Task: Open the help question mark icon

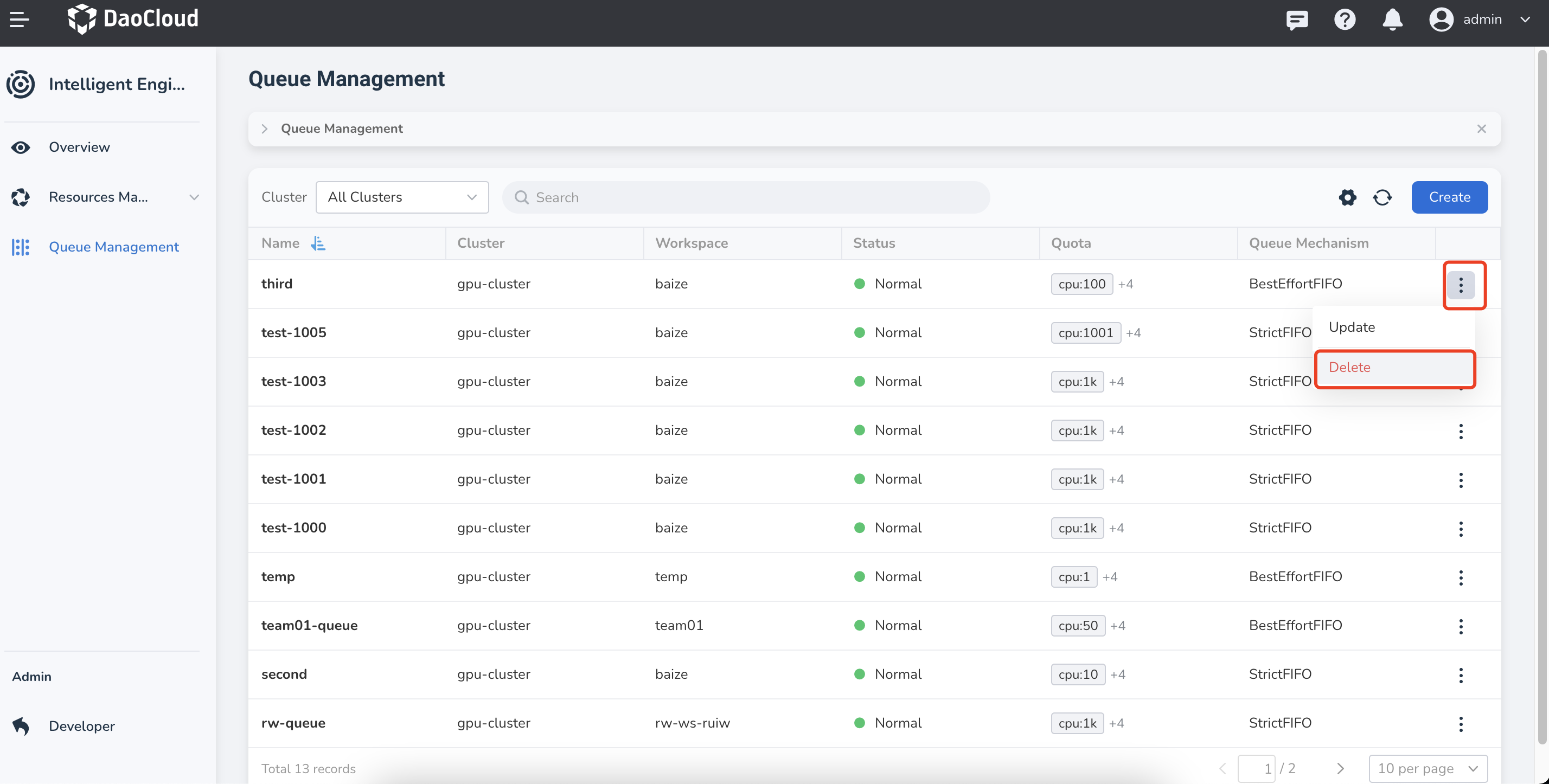Action: click(x=1345, y=20)
